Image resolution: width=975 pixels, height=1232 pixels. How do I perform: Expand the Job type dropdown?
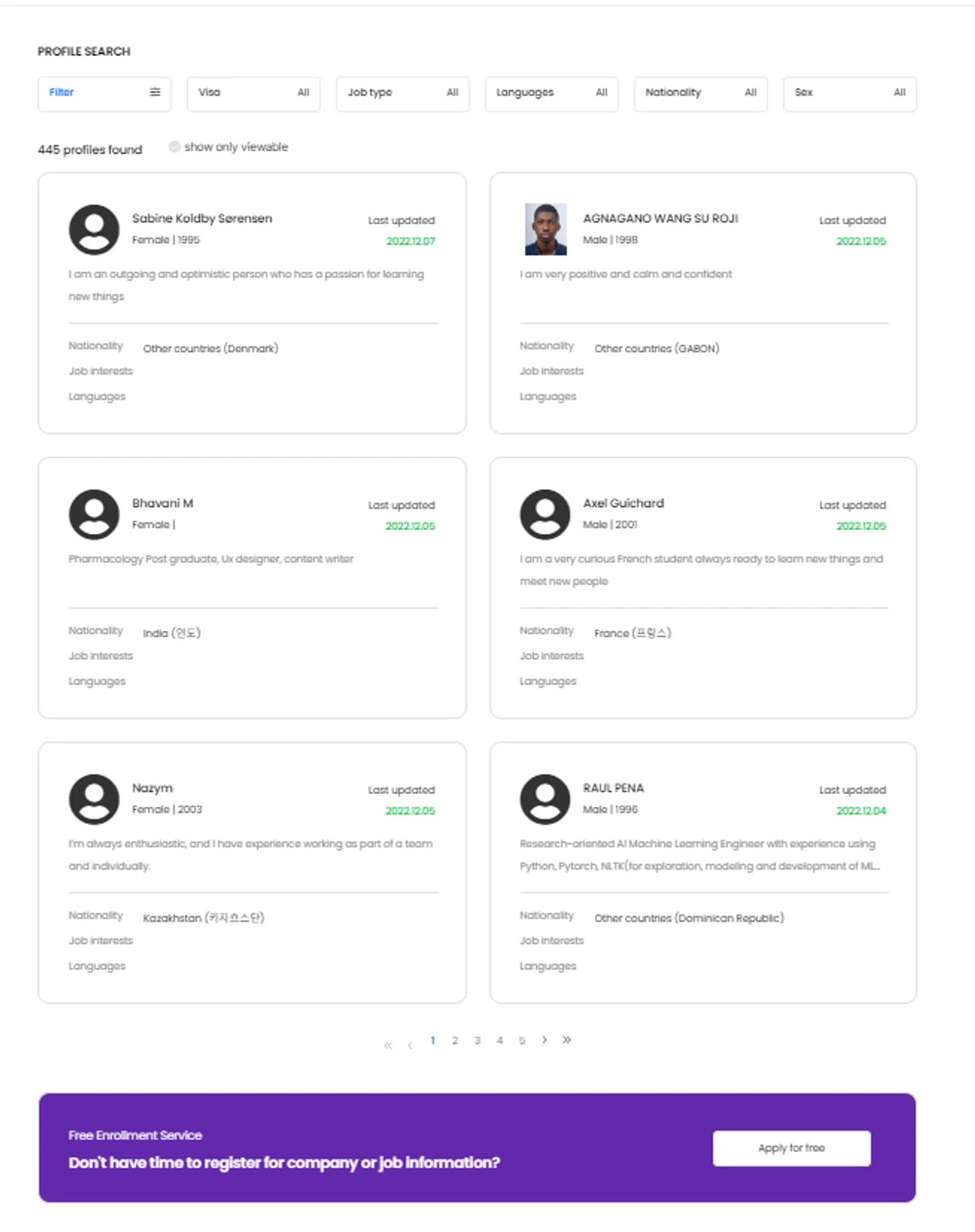403,93
